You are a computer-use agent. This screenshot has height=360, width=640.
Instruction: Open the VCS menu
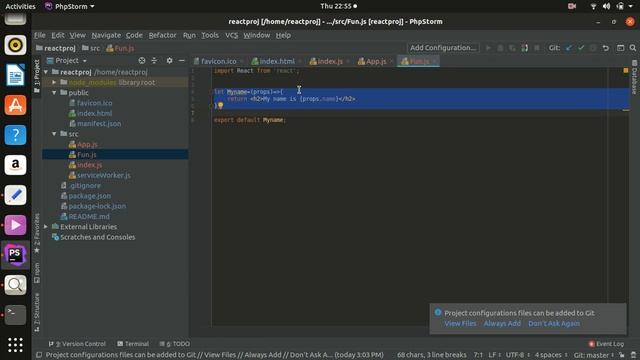[x=231, y=35]
